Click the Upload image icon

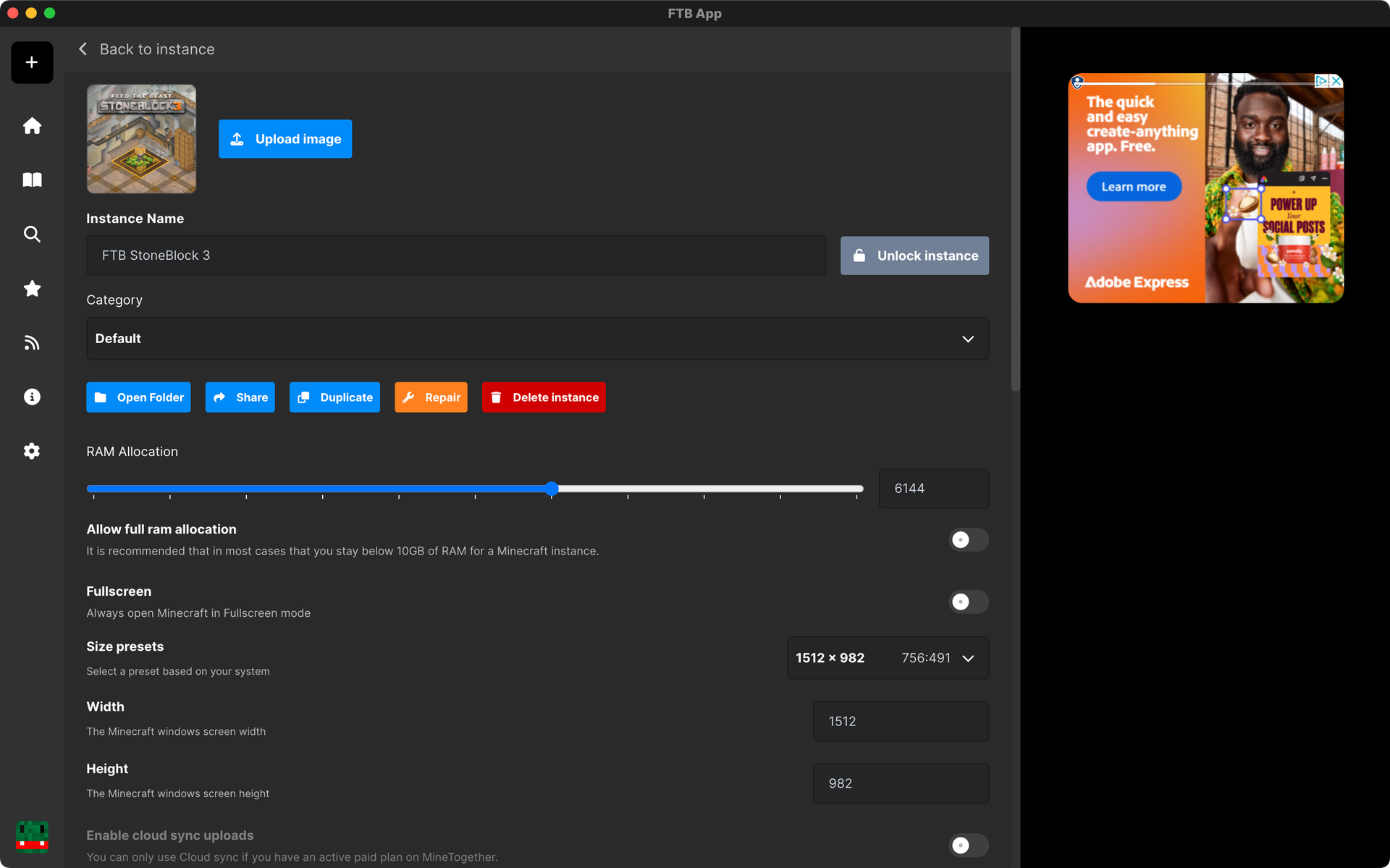coord(236,139)
